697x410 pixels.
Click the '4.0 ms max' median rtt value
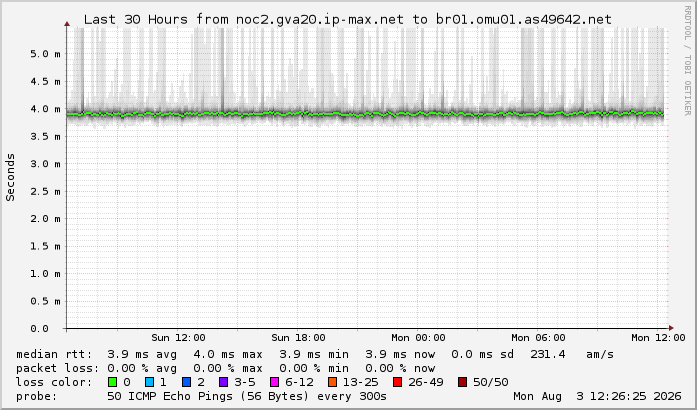pyautogui.click(x=228, y=354)
